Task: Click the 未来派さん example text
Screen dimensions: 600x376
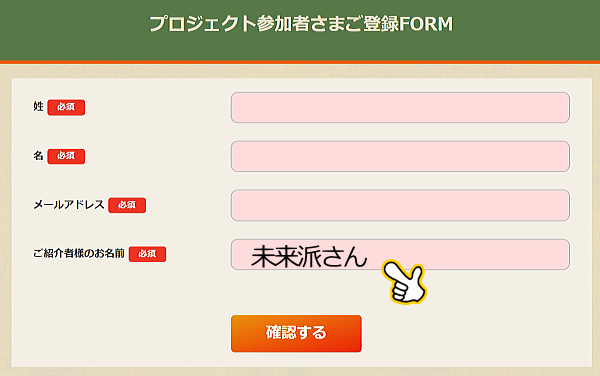Action: tap(309, 256)
